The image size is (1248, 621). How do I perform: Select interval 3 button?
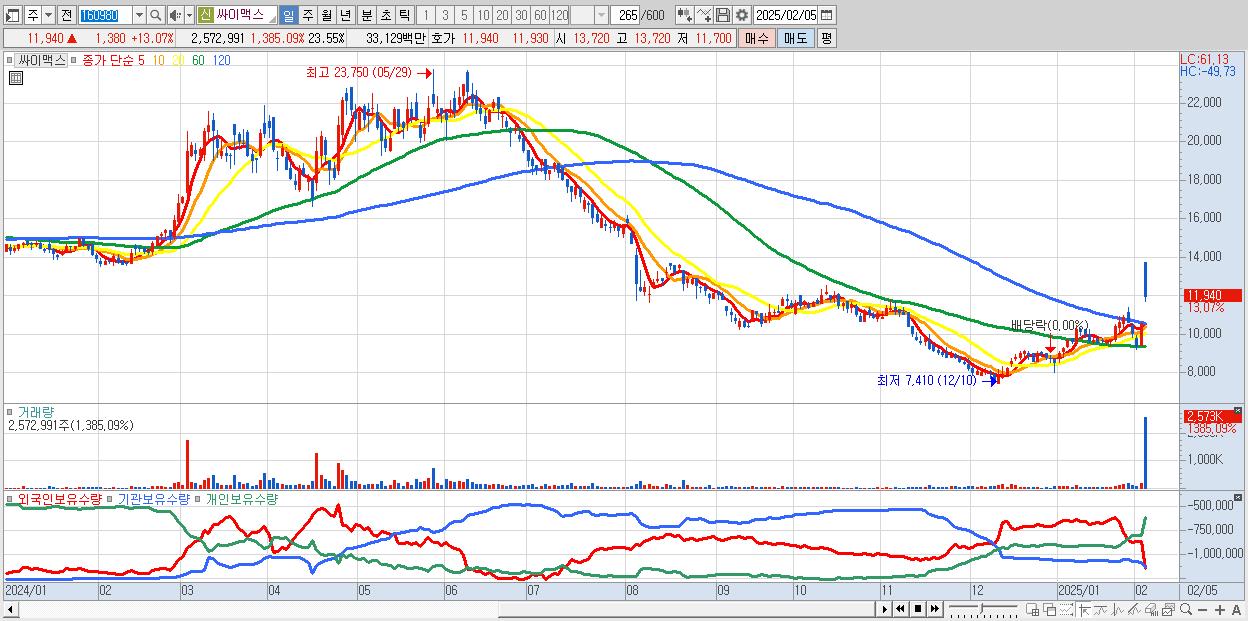tap(445, 15)
